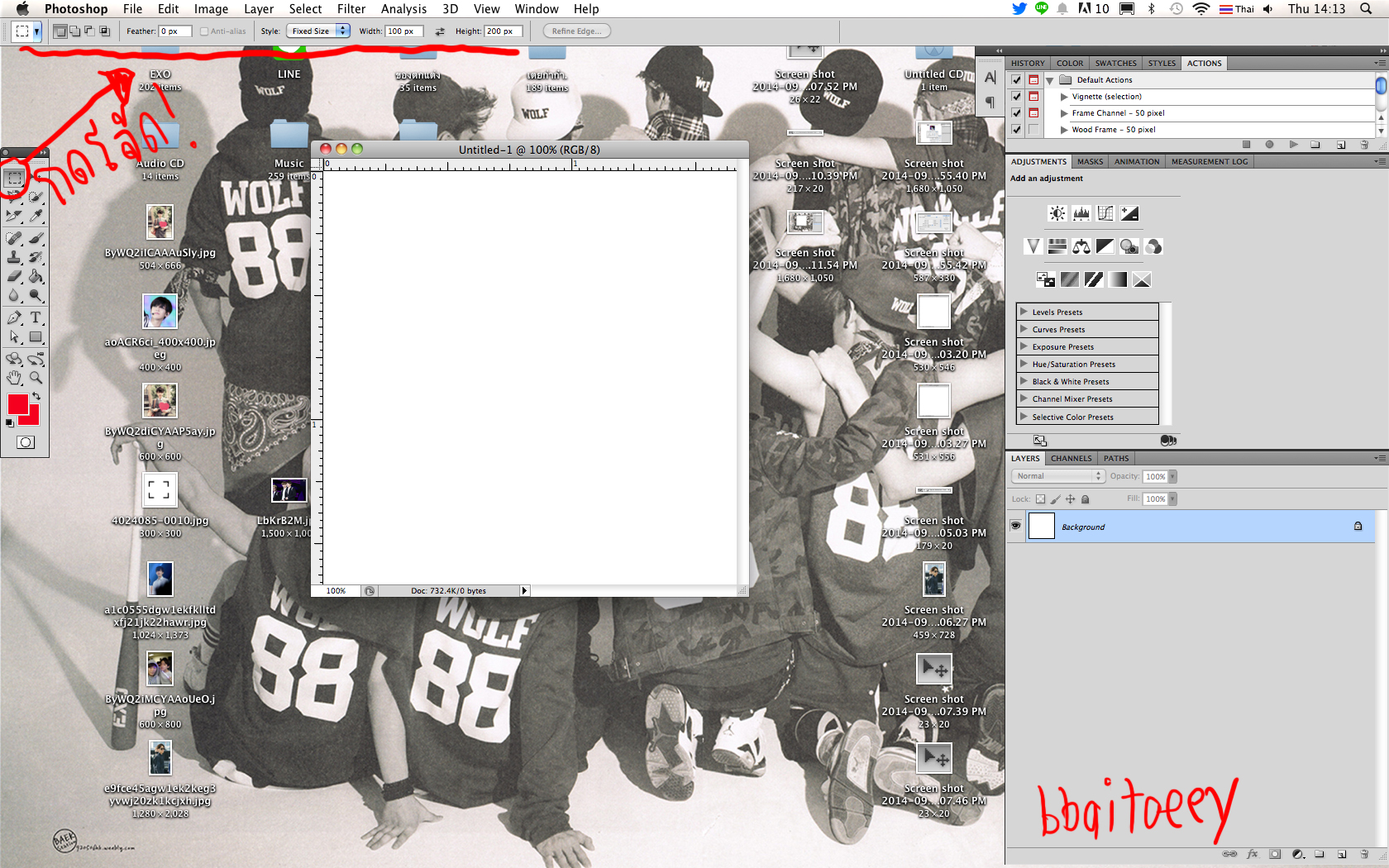This screenshot has height=868, width=1389.
Task: Create a new action set folder
Action: [1315, 145]
